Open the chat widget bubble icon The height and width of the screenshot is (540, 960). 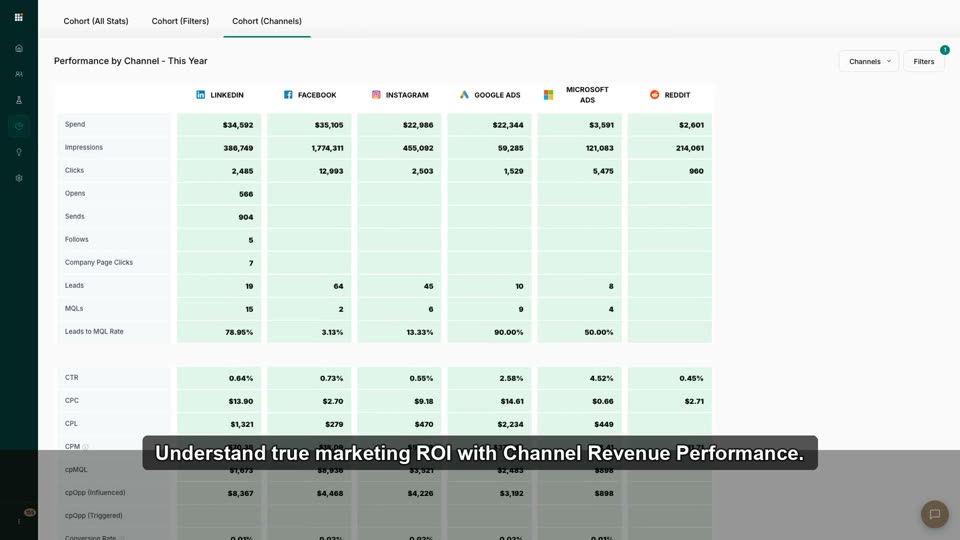pyautogui.click(x=934, y=514)
